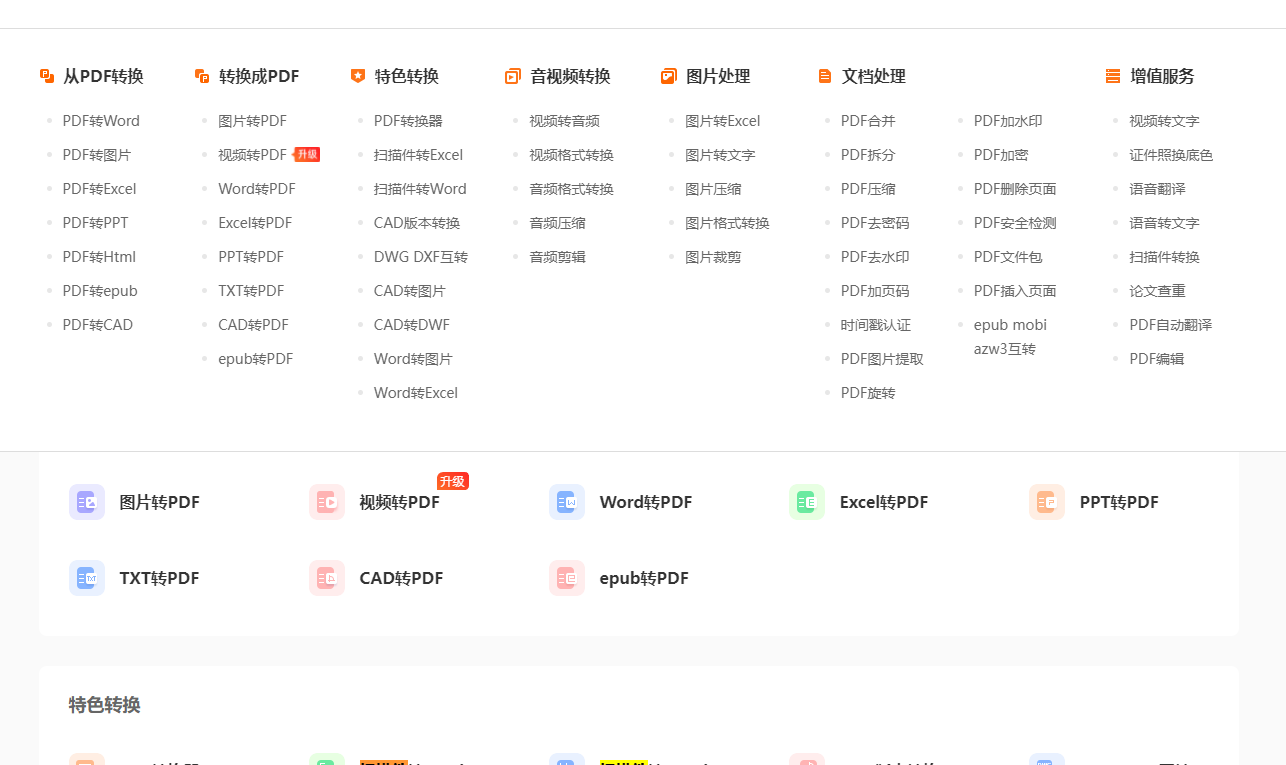
Task: Open PDF安全检测 link
Action: [x=1015, y=223]
